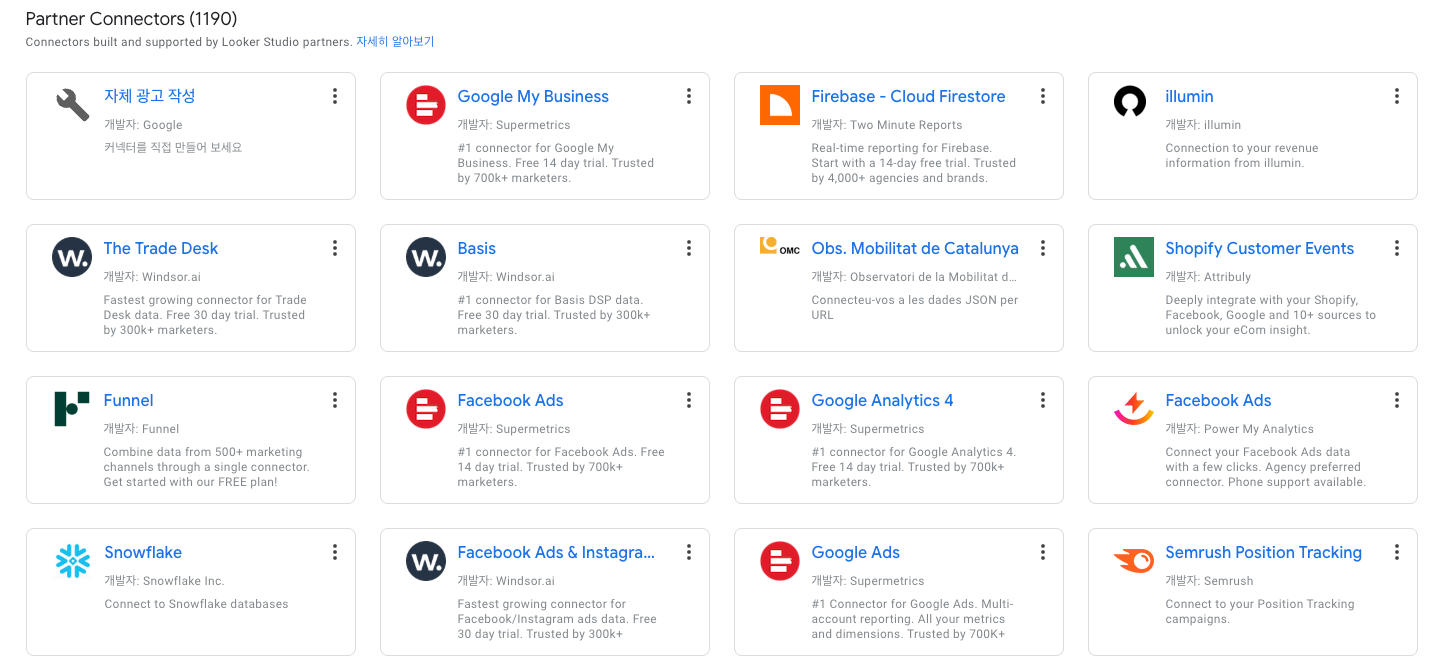
Task: Open the three-dot menu on the Snowflake card
Action: [335, 552]
